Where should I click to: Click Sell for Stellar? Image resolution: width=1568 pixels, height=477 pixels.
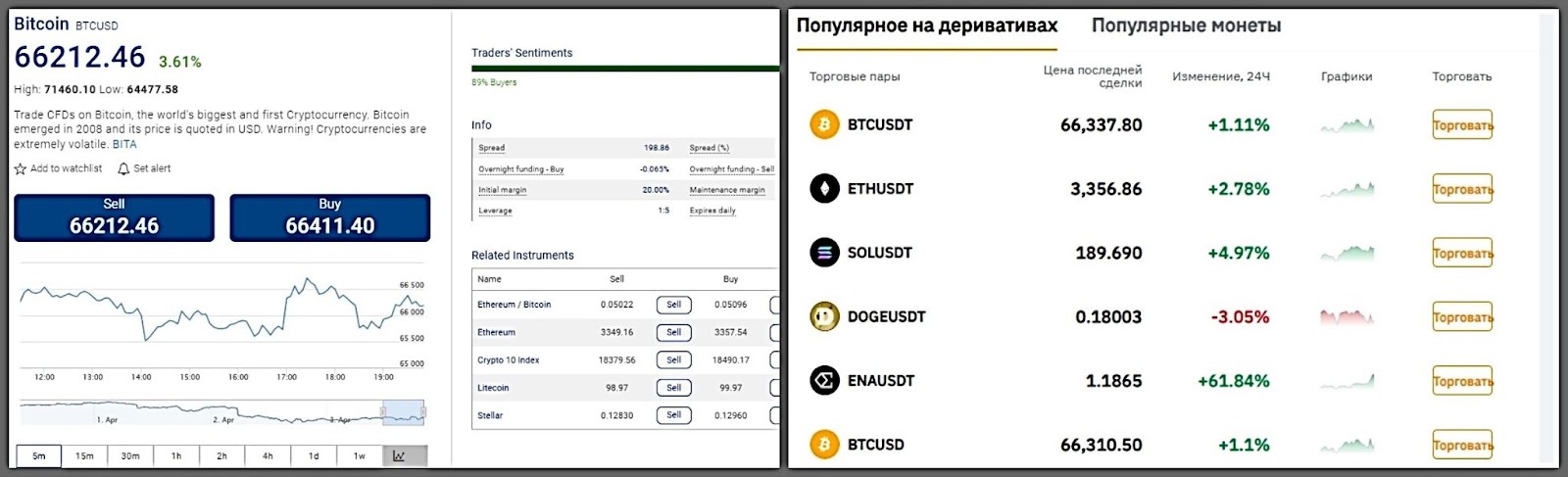tap(674, 415)
